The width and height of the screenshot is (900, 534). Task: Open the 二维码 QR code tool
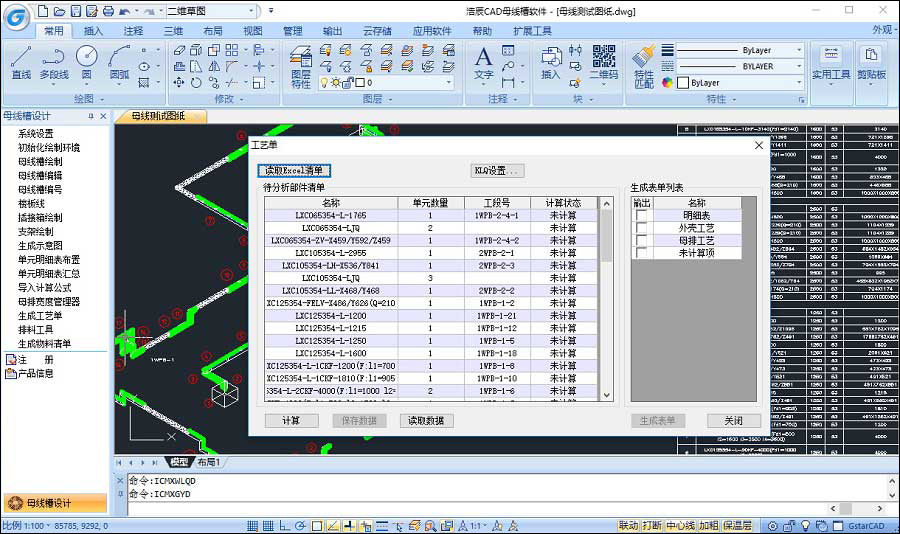point(604,62)
